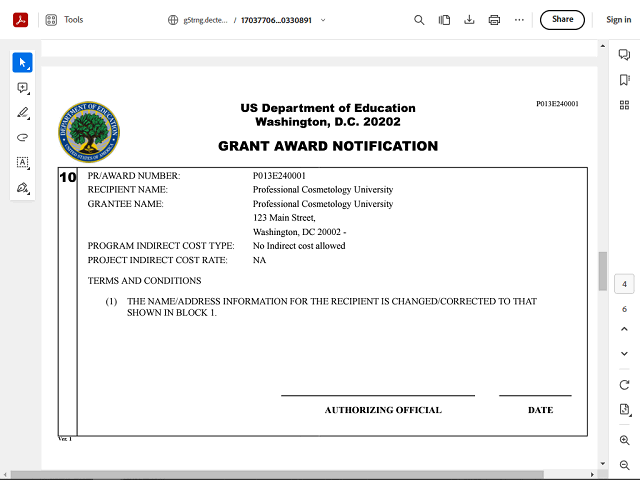
Task: Click the AUTHORIZING OFFICIAL signature label
Action: [383, 410]
